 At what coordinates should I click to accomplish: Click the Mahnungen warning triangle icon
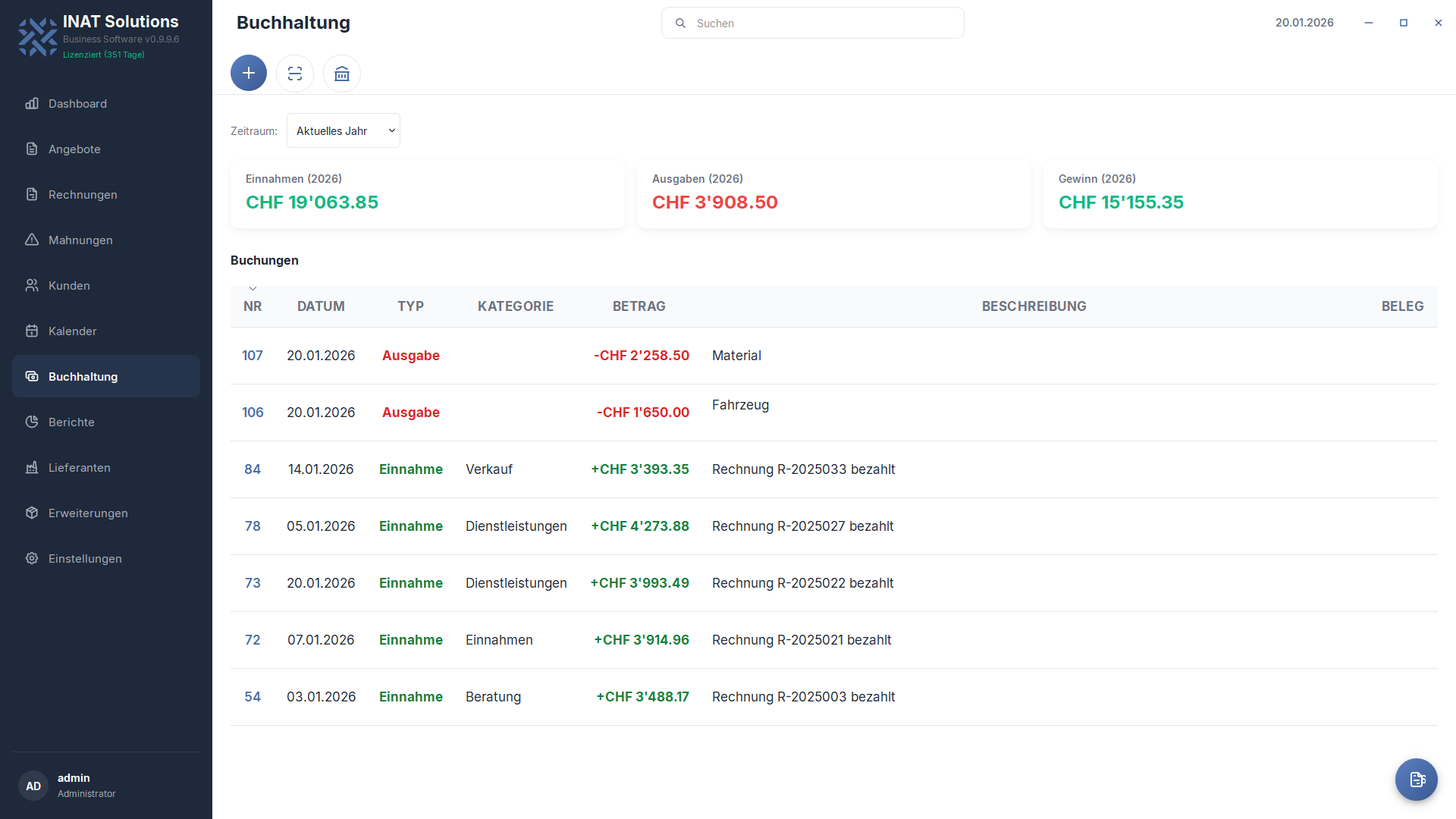point(32,240)
